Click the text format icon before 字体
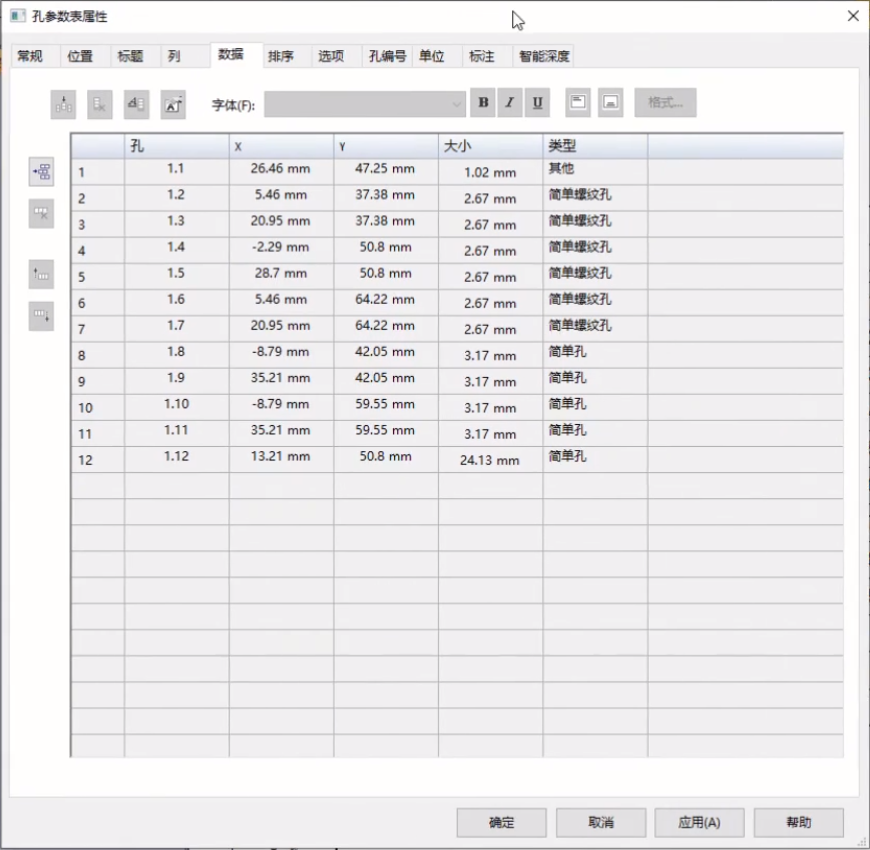 tap(173, 104)
